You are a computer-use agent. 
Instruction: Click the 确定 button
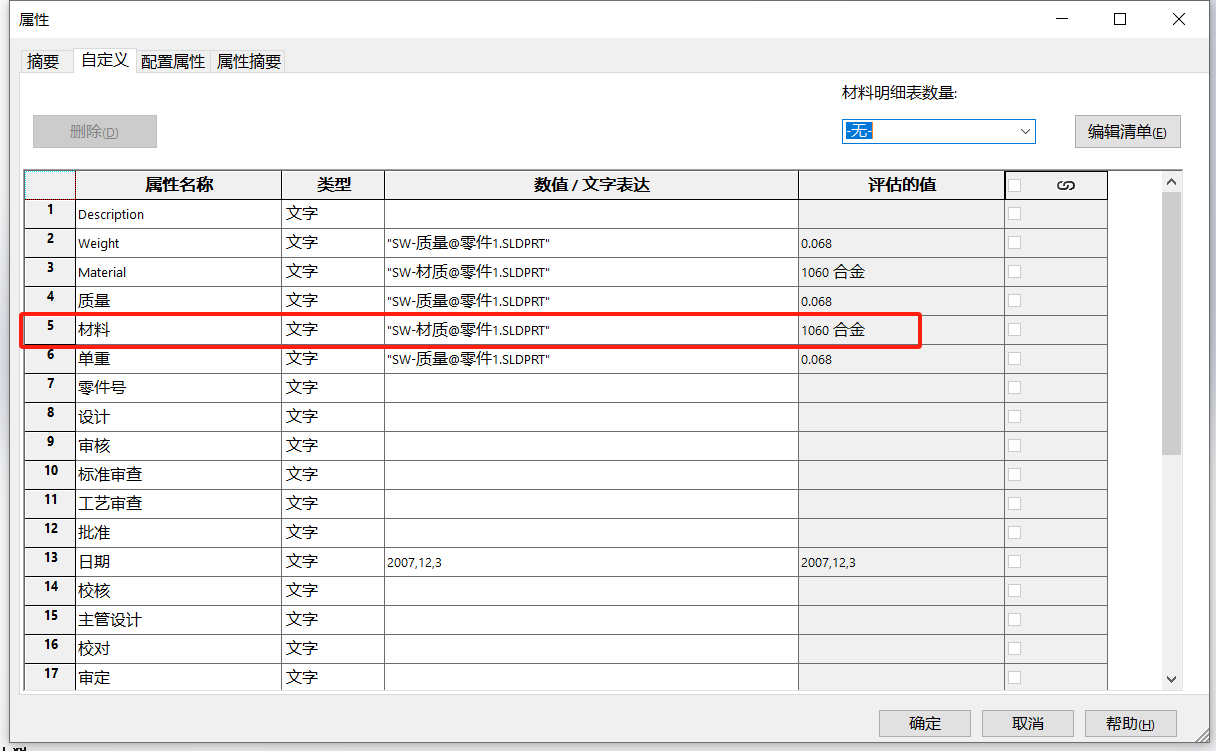(x=924, y=723)
